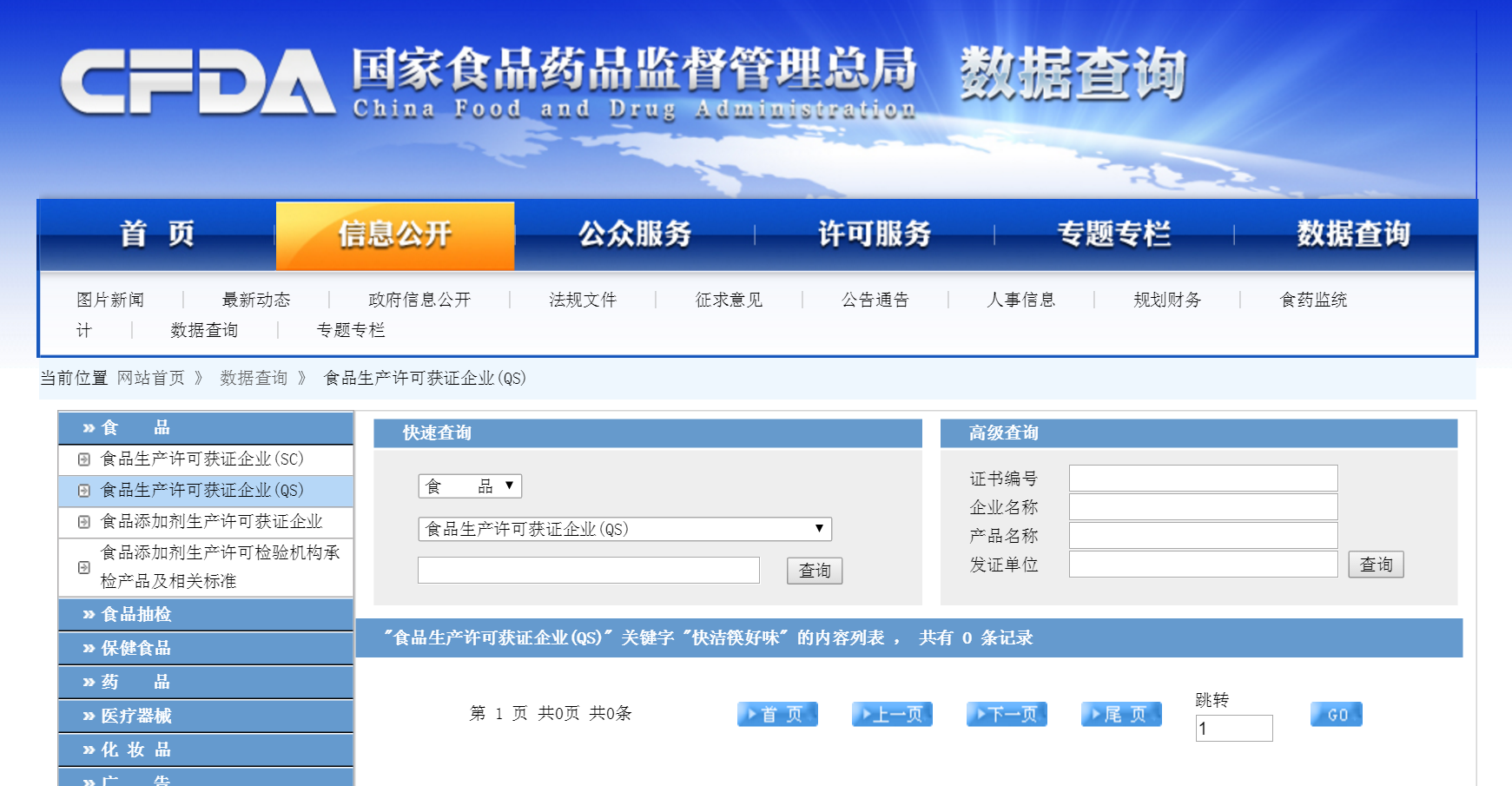Click the page jump number field
Viewport: 1512px width, 786px height.
(x=1233, y=729)
